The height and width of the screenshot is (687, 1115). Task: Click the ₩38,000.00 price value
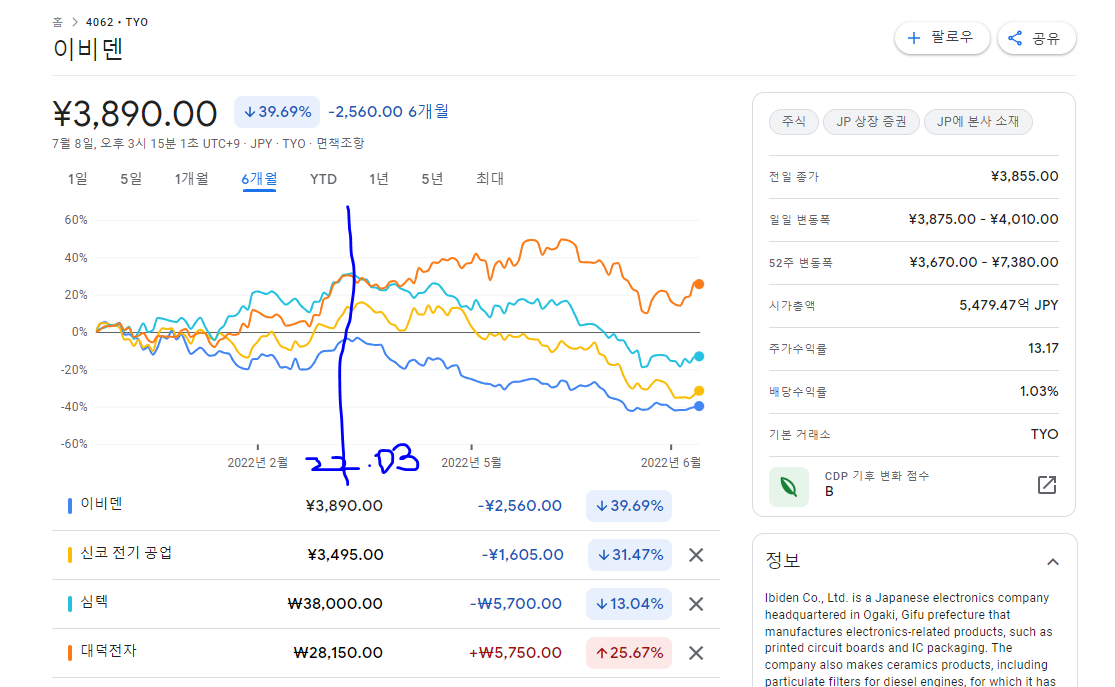(x=335, y=604)
